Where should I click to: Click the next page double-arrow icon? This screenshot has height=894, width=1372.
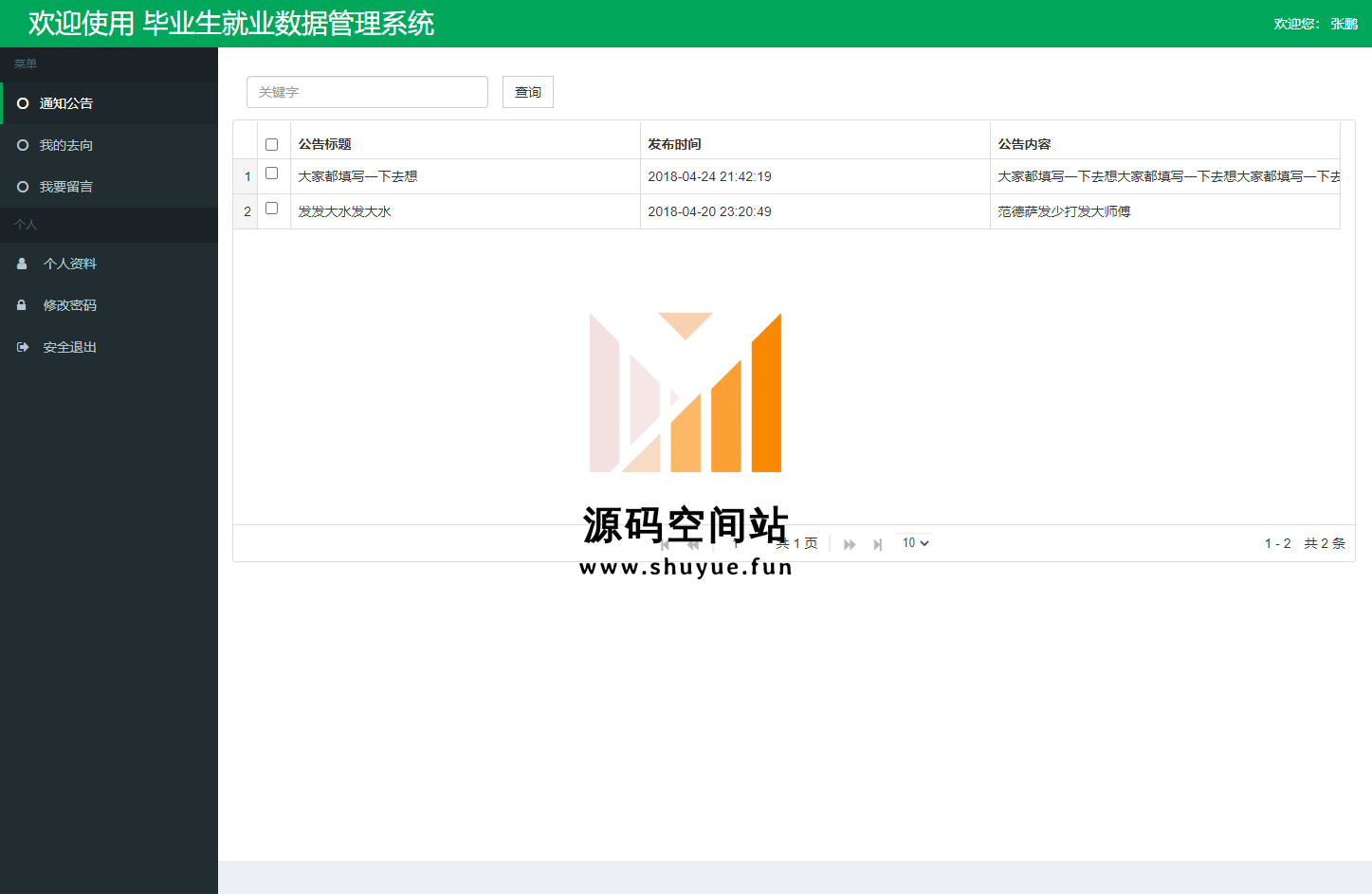pyautogui.click(x=850, y=544)
